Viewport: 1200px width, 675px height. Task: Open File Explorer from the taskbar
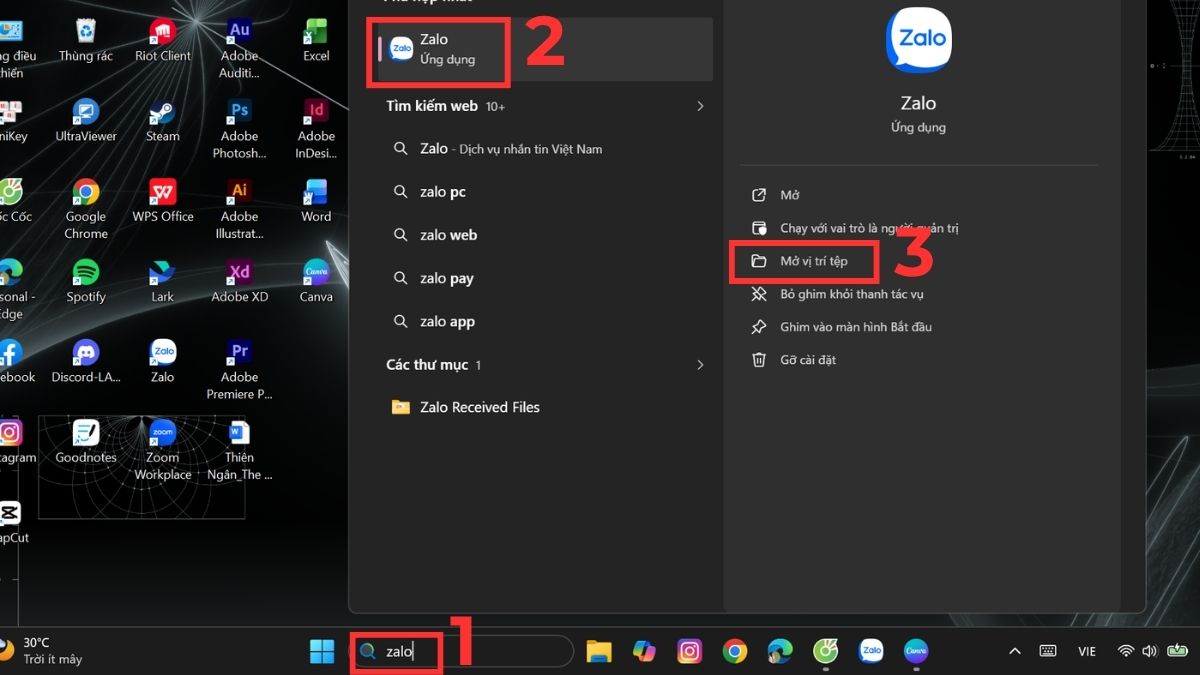pos(598,651)
